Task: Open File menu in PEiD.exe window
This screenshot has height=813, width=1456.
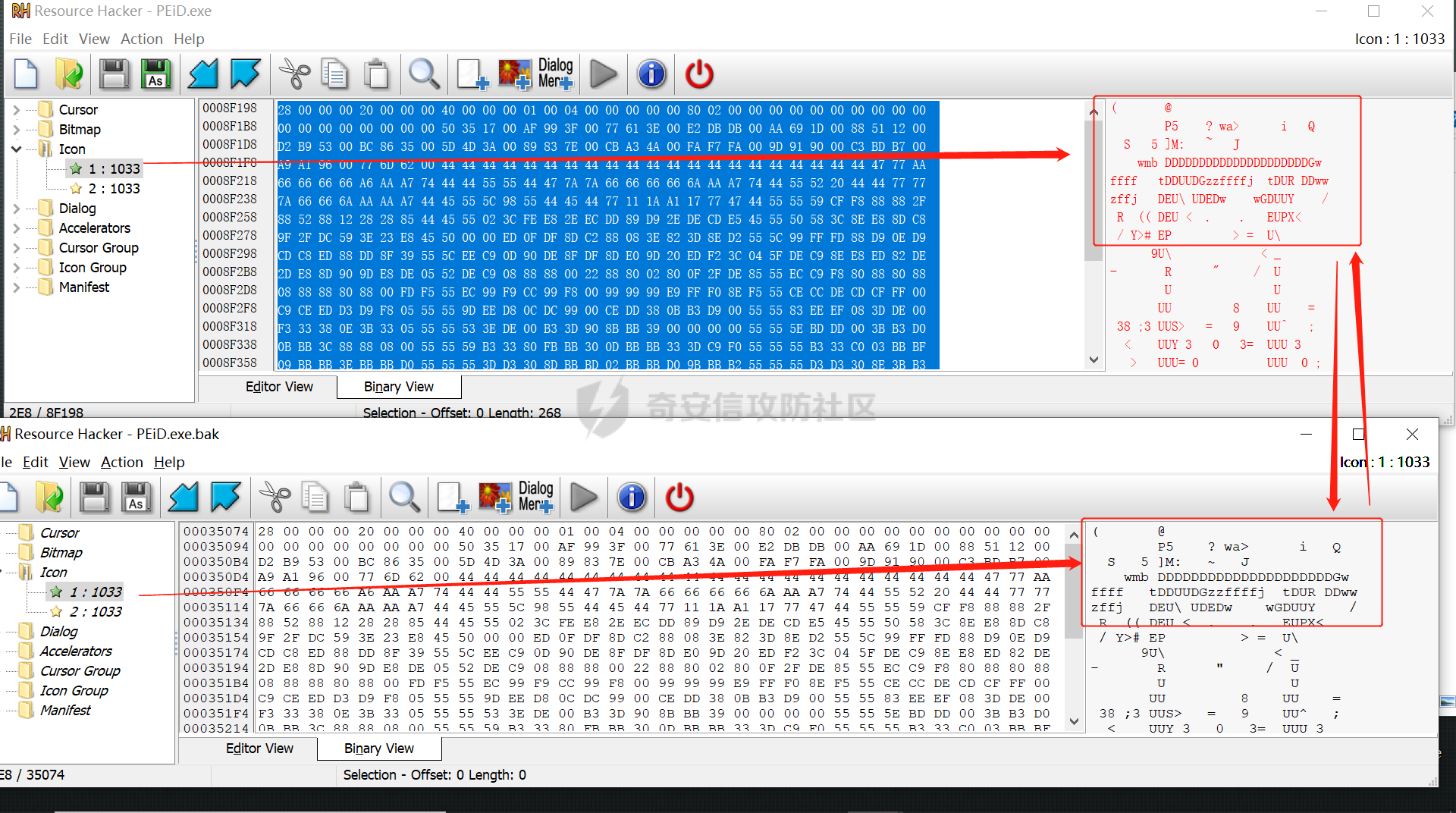Action: click(20, 39)
